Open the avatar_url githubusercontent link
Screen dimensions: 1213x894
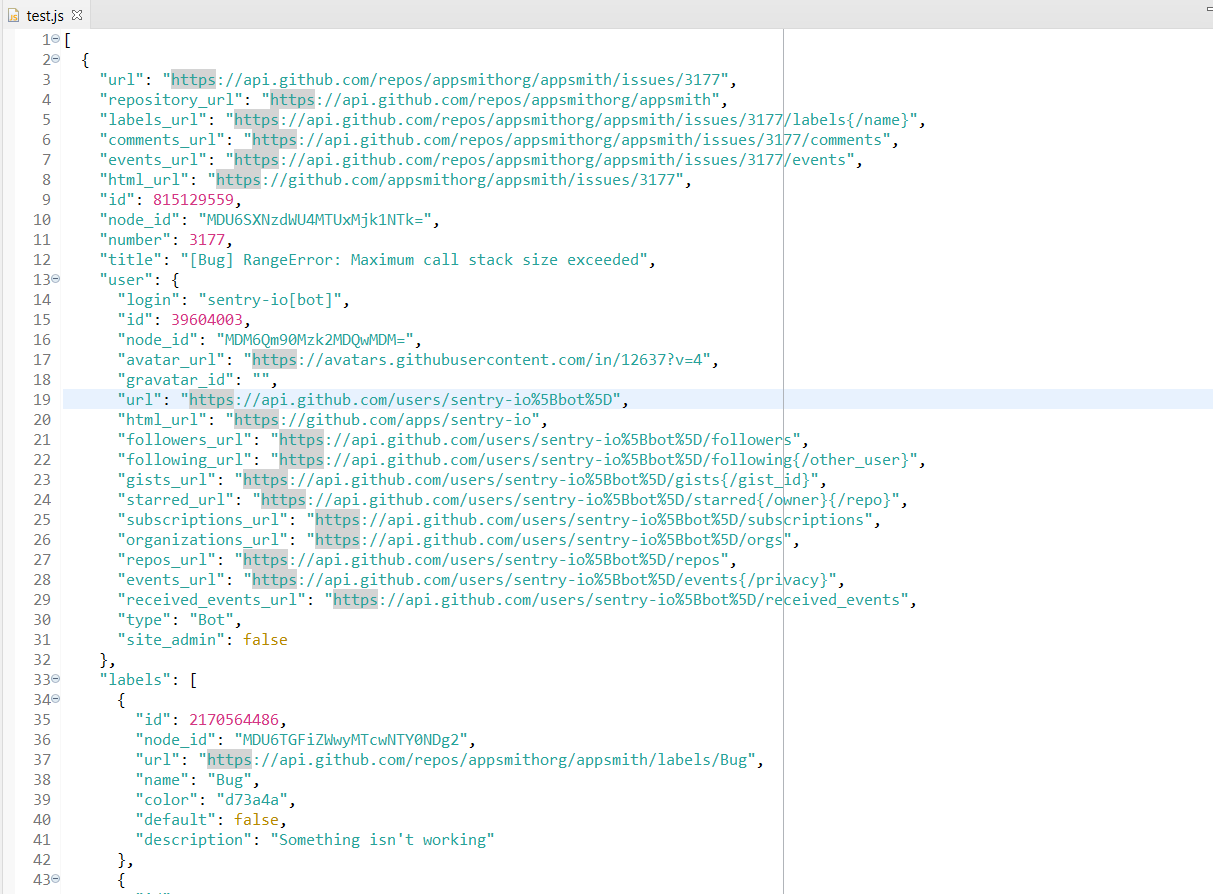[480, 359]
